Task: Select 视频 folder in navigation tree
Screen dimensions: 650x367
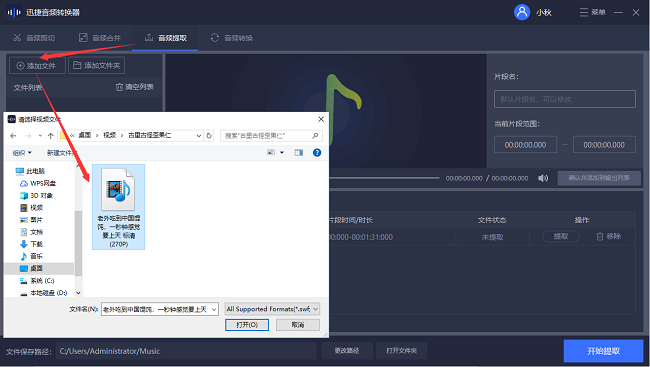Action: (32, 207)
